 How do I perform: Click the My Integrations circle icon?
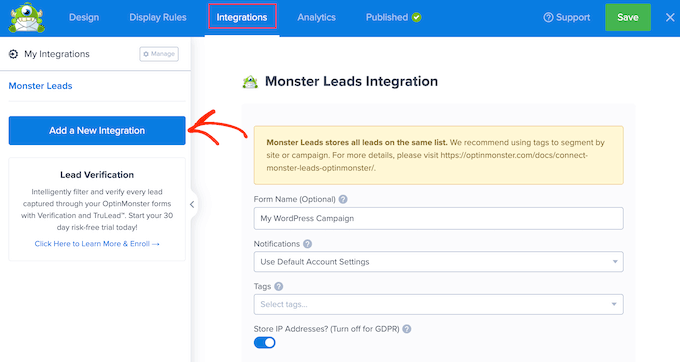pos(13,54)
